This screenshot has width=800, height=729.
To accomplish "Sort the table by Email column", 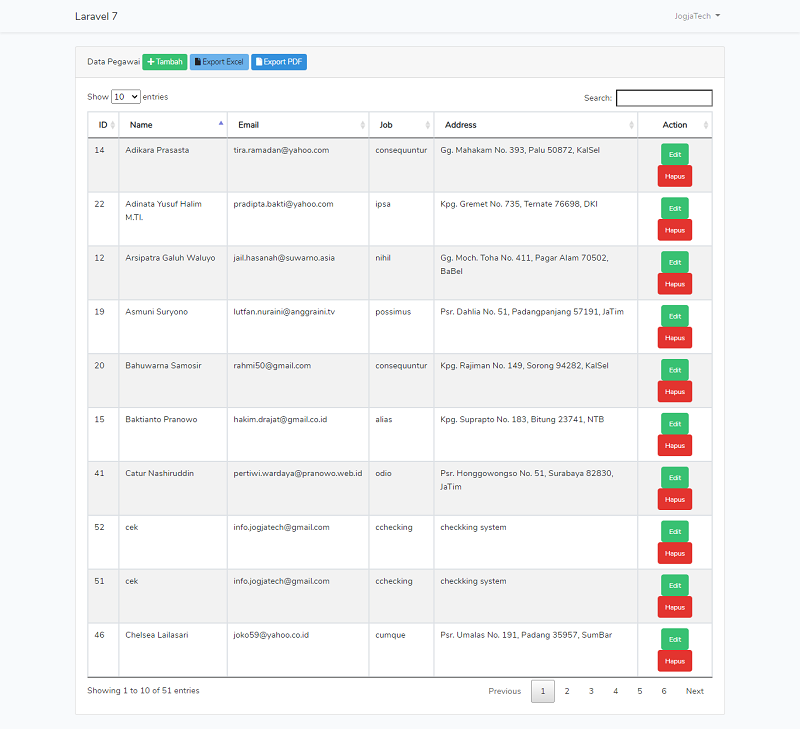I will 298,125.
